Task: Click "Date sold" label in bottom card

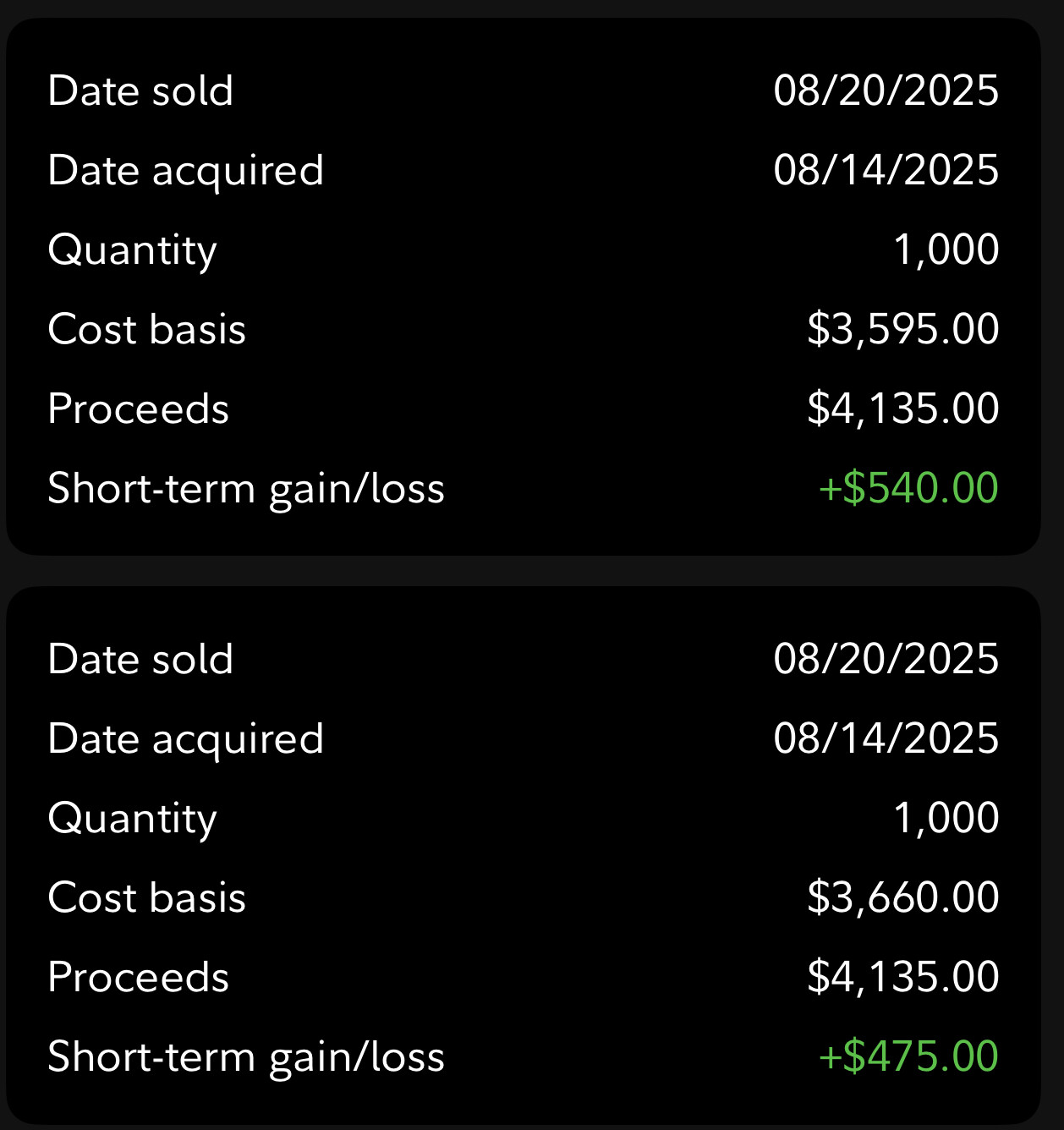Action: coord(140,659)
